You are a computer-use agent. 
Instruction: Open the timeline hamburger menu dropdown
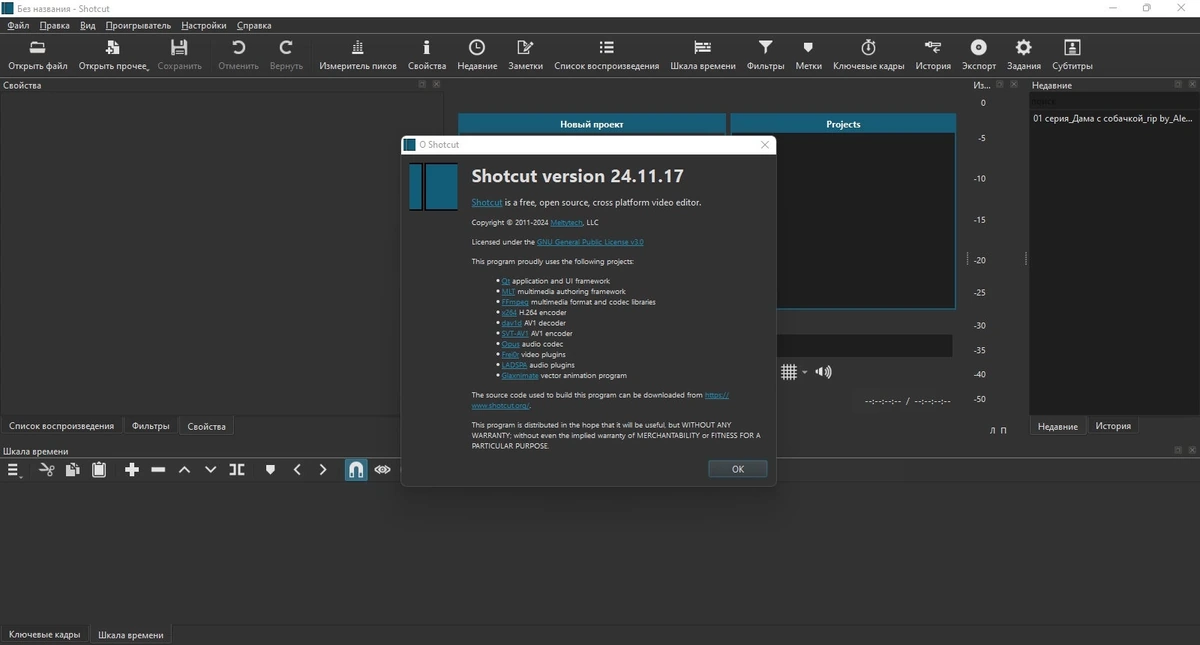pyautogui.click(x=15, y=469)
